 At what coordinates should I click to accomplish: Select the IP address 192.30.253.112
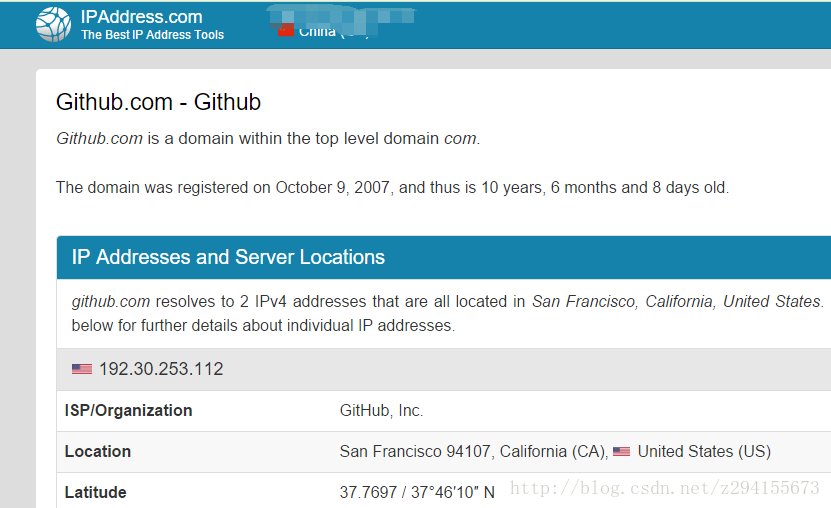coord(161,369)
